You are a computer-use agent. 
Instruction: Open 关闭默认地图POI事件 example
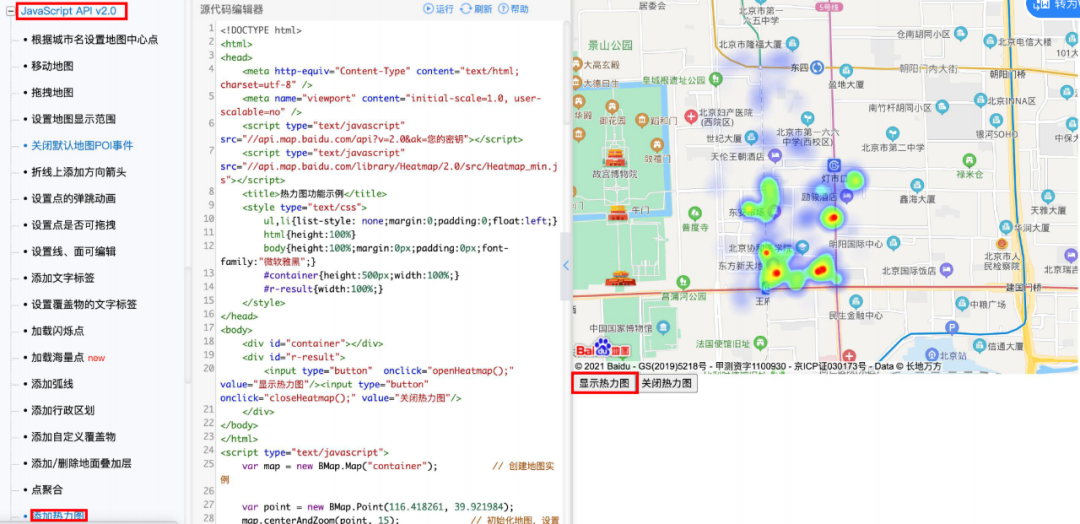click(82, 146)
